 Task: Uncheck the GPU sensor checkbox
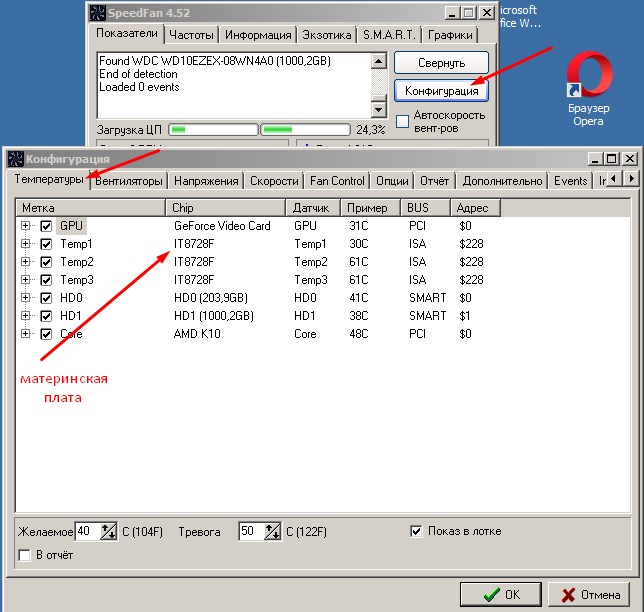tap(46, 226)
